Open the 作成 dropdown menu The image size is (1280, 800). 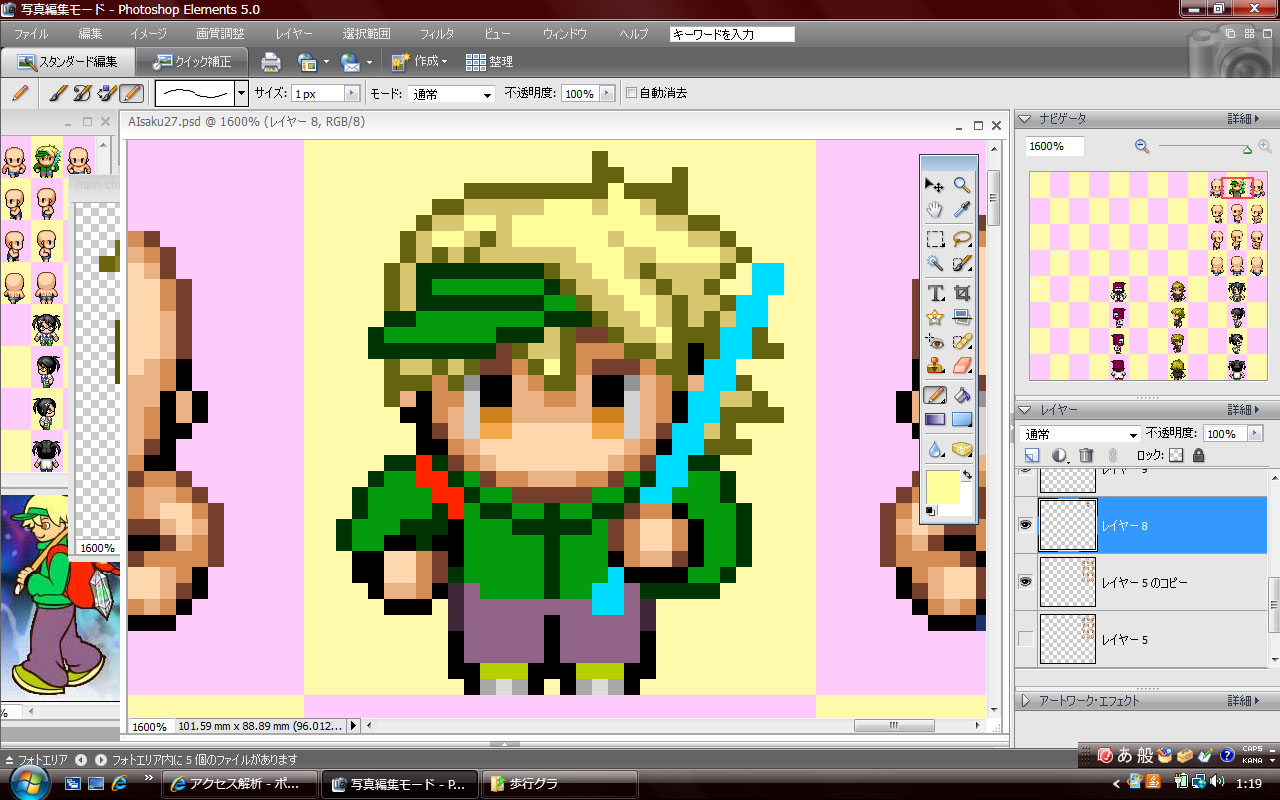[x=420, y=62]
